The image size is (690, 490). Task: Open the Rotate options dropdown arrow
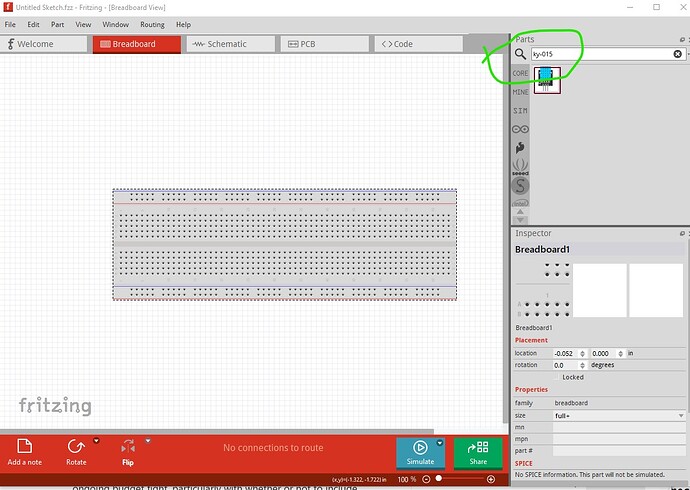pos(96,440)
